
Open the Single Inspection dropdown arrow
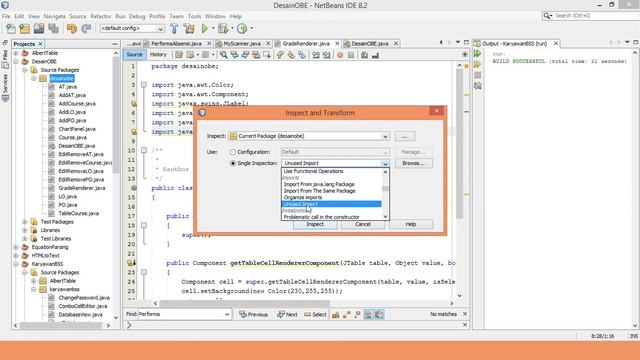[385, 163]
